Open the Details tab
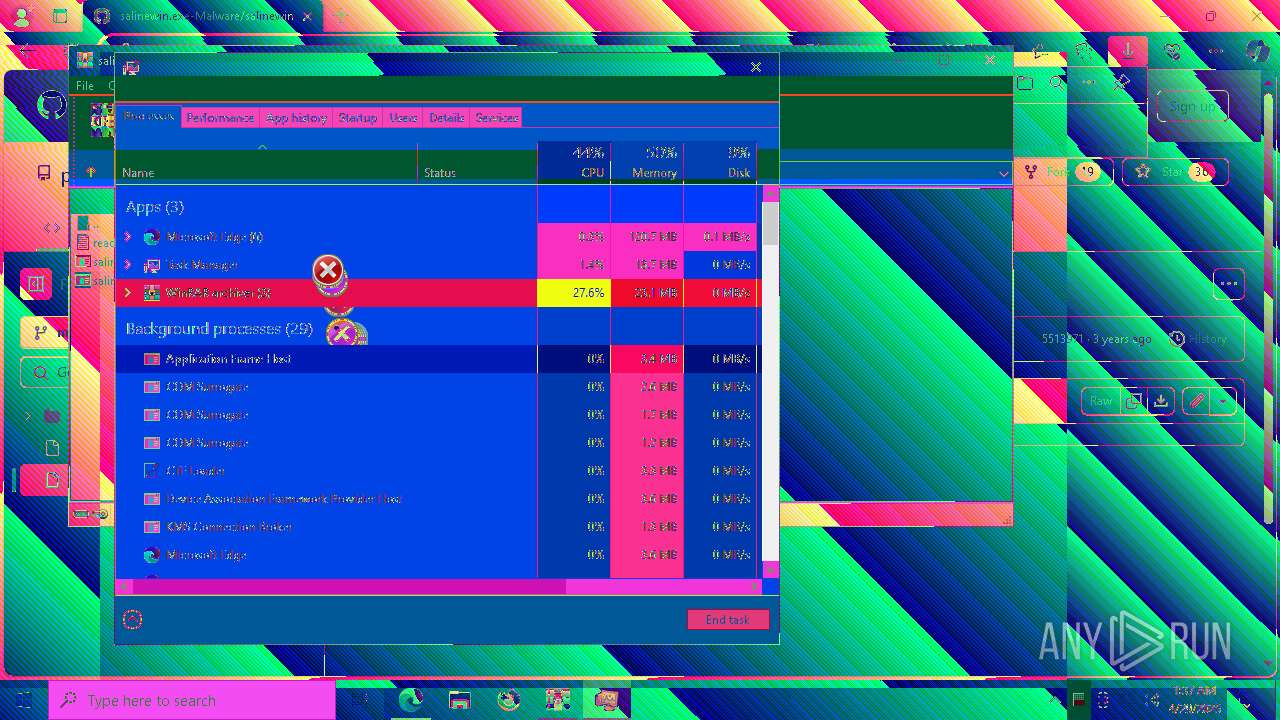This screenshot has width=1280, height=720. [x=446, y=117]
